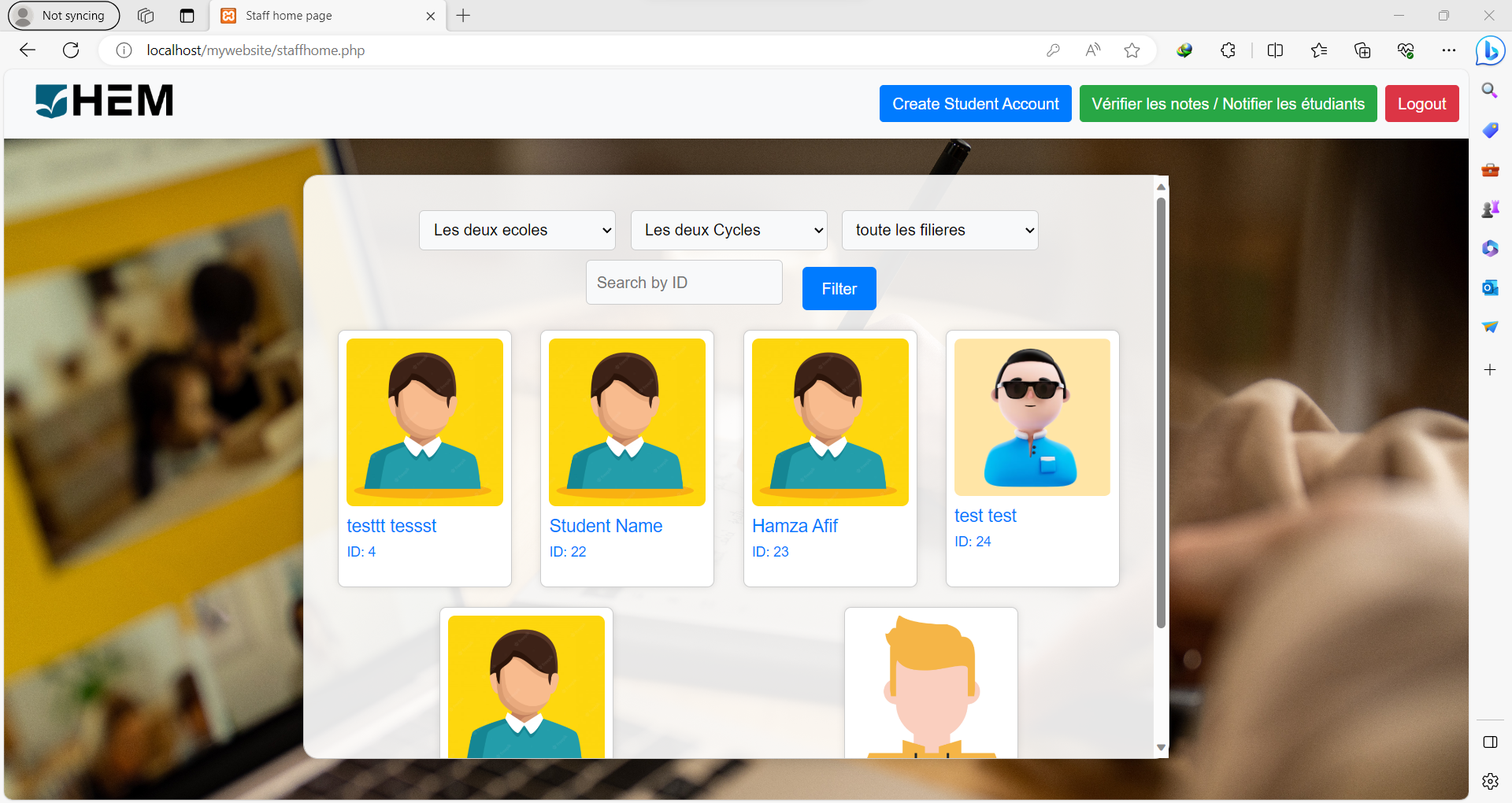
Task: Open sidebar settings gear icon
Action: pyautogui.click(x=1490, y=781)
